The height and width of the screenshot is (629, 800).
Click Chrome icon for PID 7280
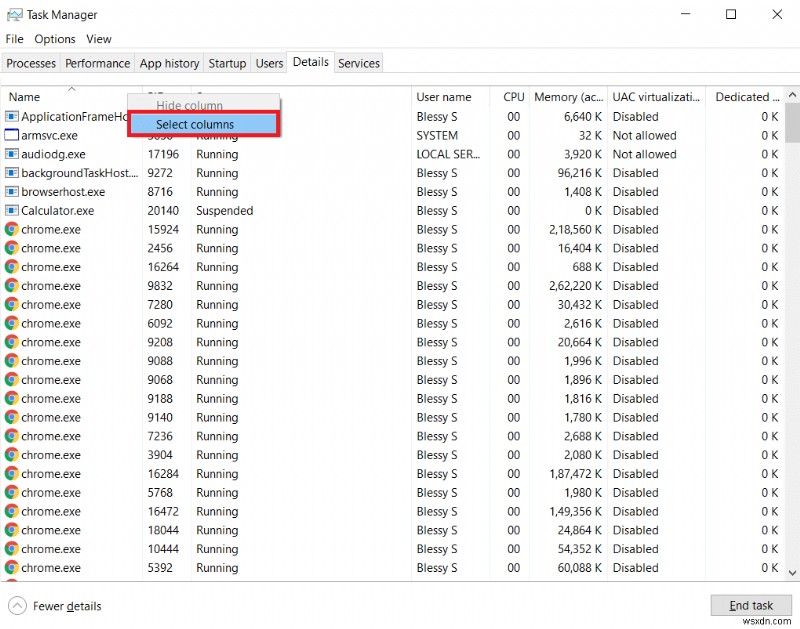pos(12,305)
